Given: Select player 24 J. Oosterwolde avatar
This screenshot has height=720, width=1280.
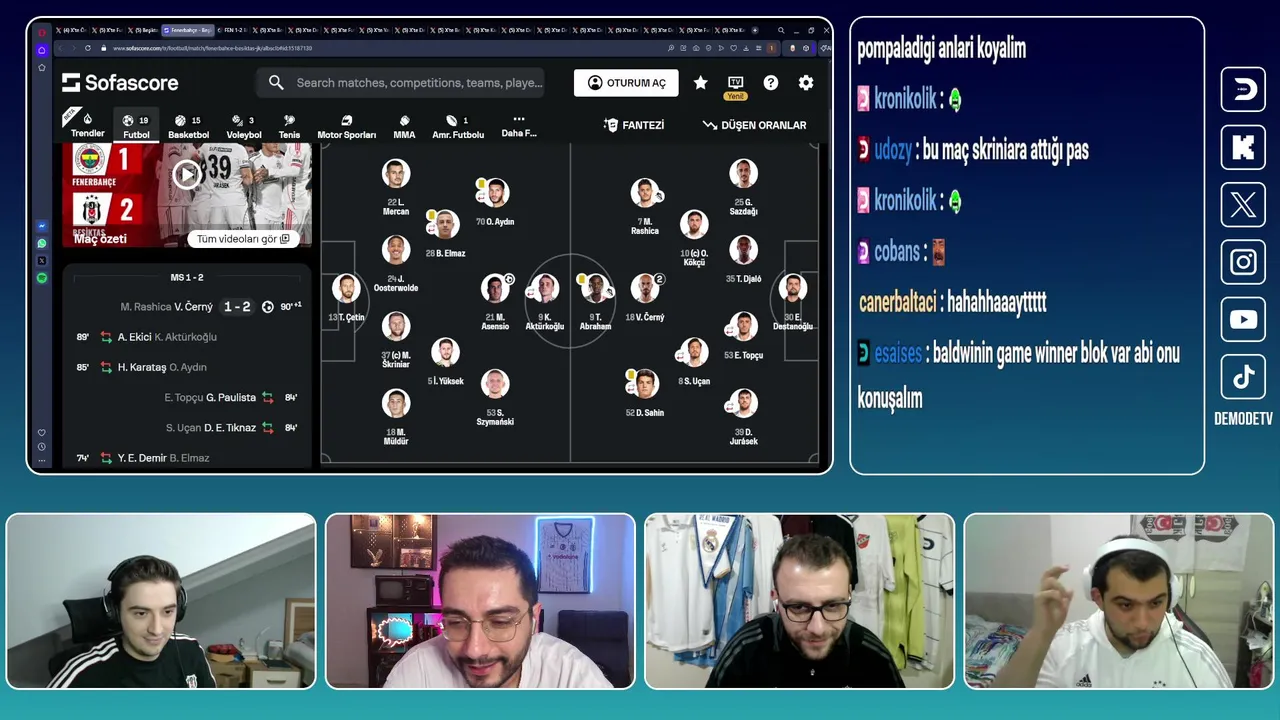Looking at the screenshot, I should (x=396, y=250).
